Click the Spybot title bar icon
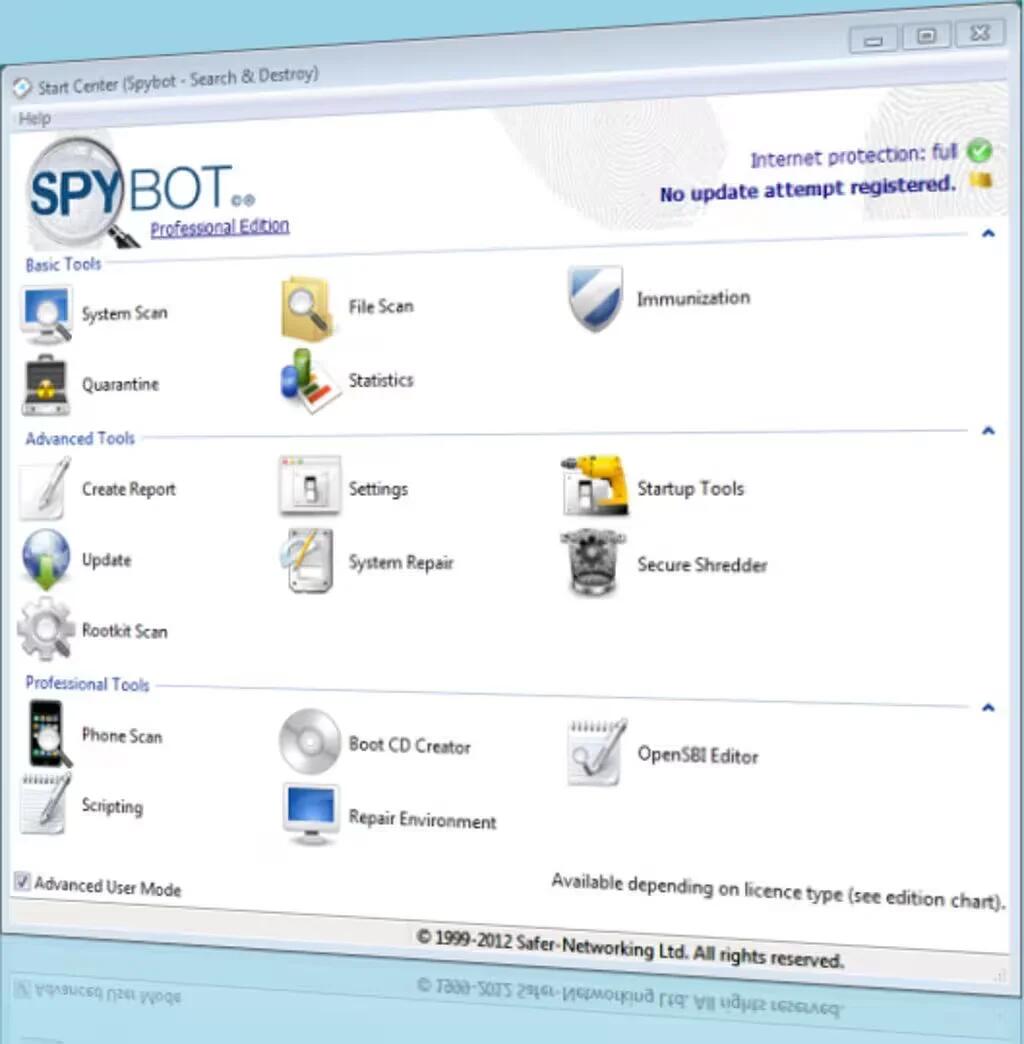Screen dimensions: 1024x1044 pyautogui.click(x=21, y=87)
